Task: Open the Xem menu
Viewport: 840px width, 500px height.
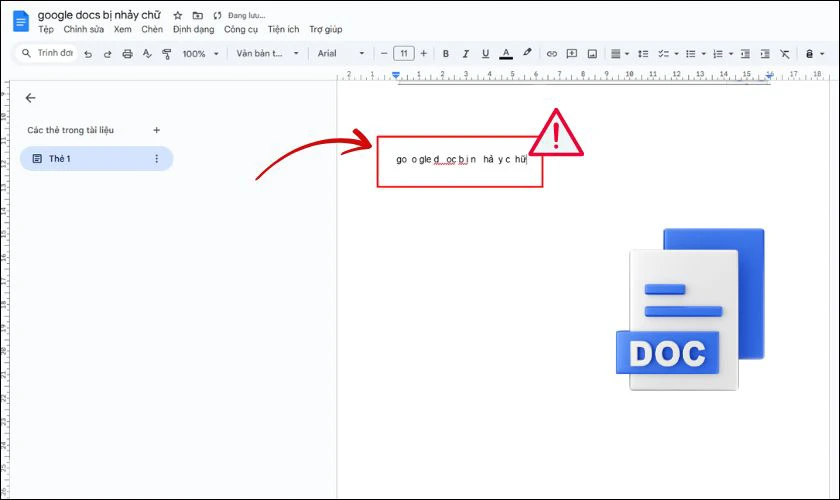Action: 122,29
